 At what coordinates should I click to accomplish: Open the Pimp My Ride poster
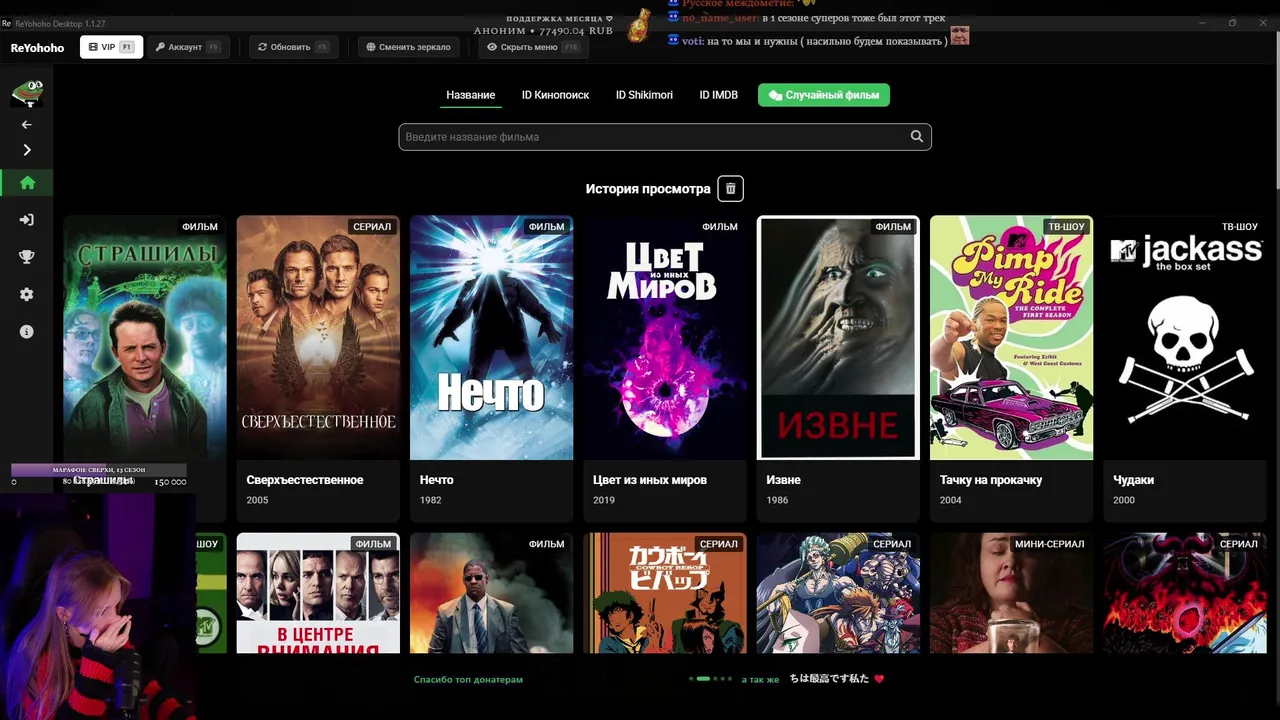click(1011, 338)
